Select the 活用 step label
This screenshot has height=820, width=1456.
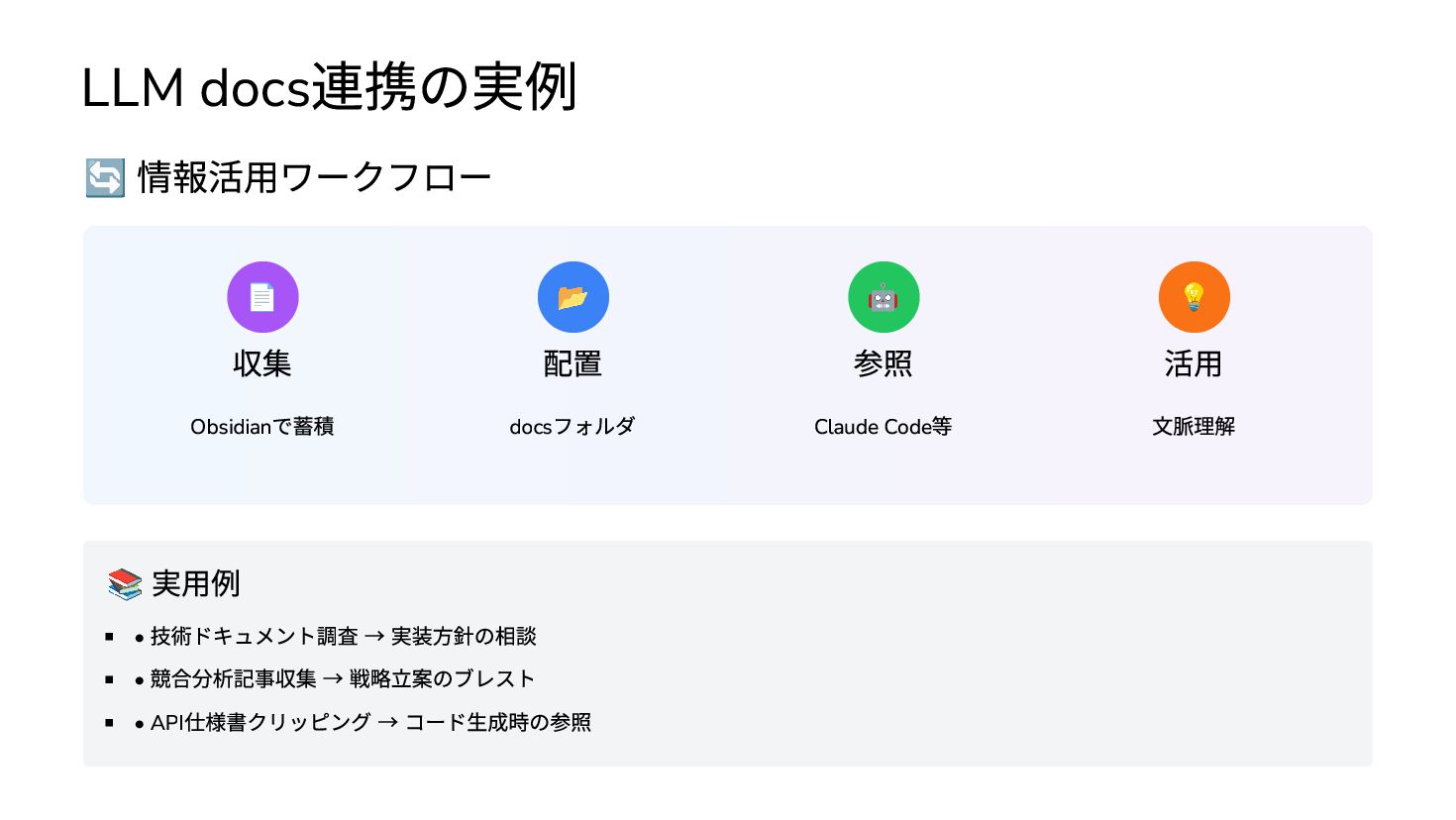pos(1194,363)
